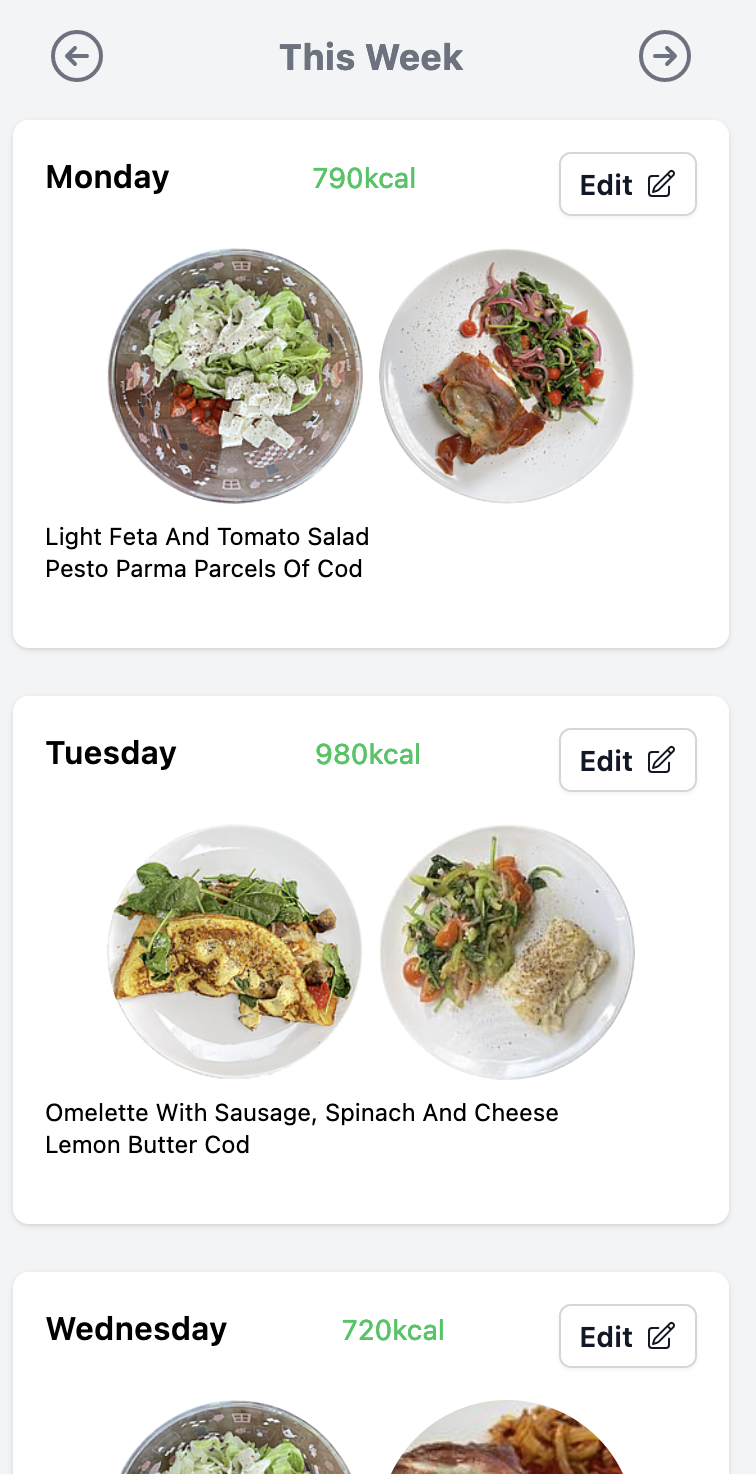Open Light Feta And Tomato Salad photo
Screen dimensions: 756x1474
tap(235, 376)
